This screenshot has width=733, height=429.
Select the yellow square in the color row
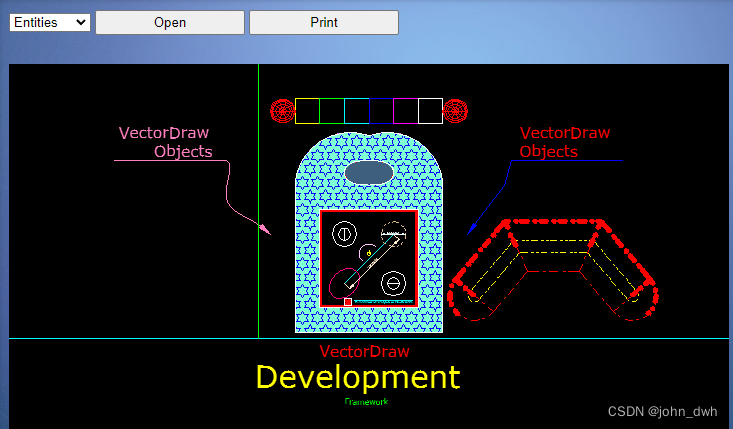[307, 111]
